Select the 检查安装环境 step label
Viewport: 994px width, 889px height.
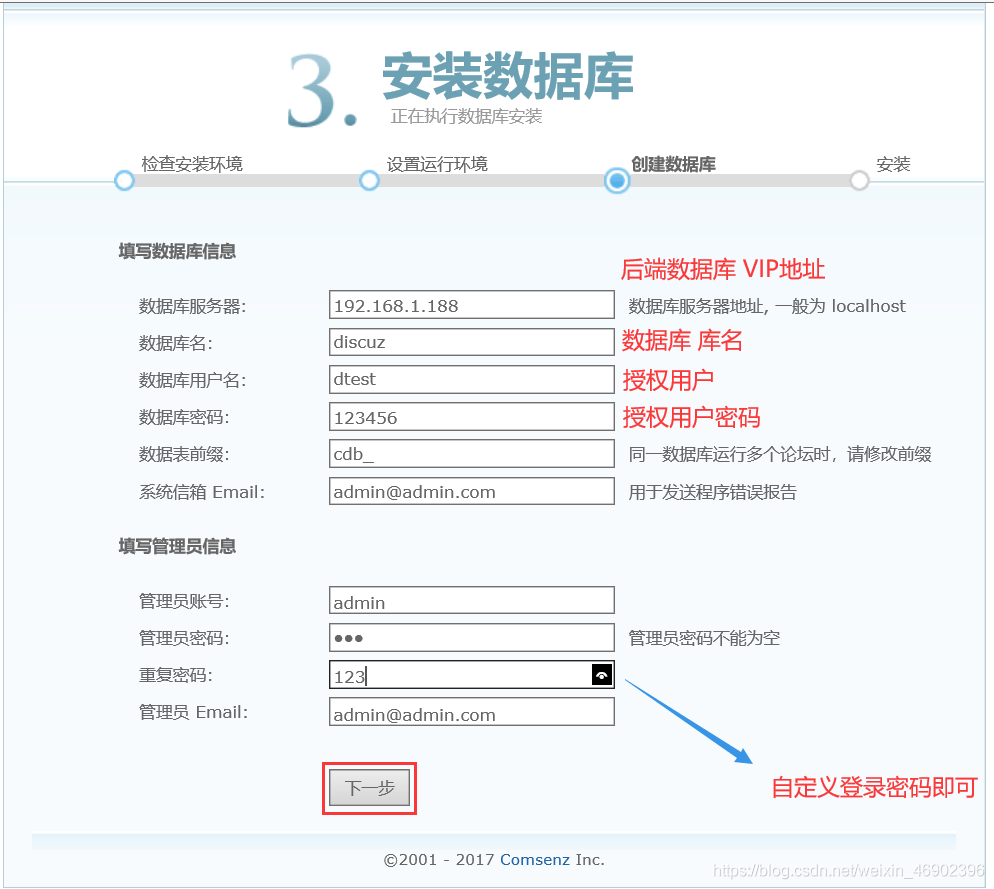191,164
